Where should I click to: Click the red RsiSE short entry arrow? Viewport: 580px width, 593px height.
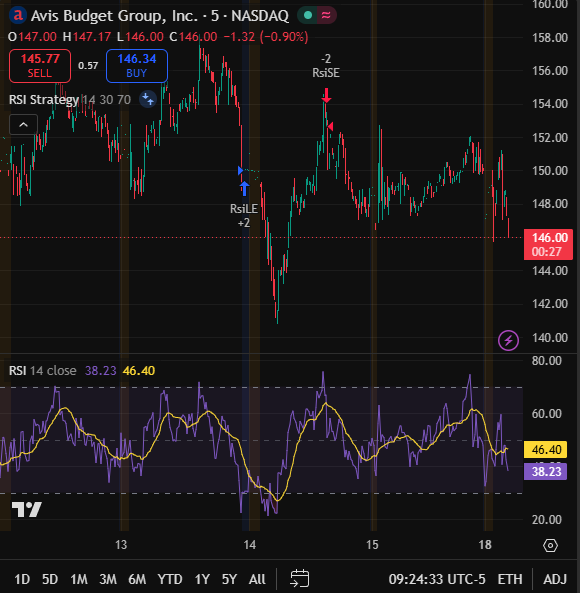click(x=326, y=95)
